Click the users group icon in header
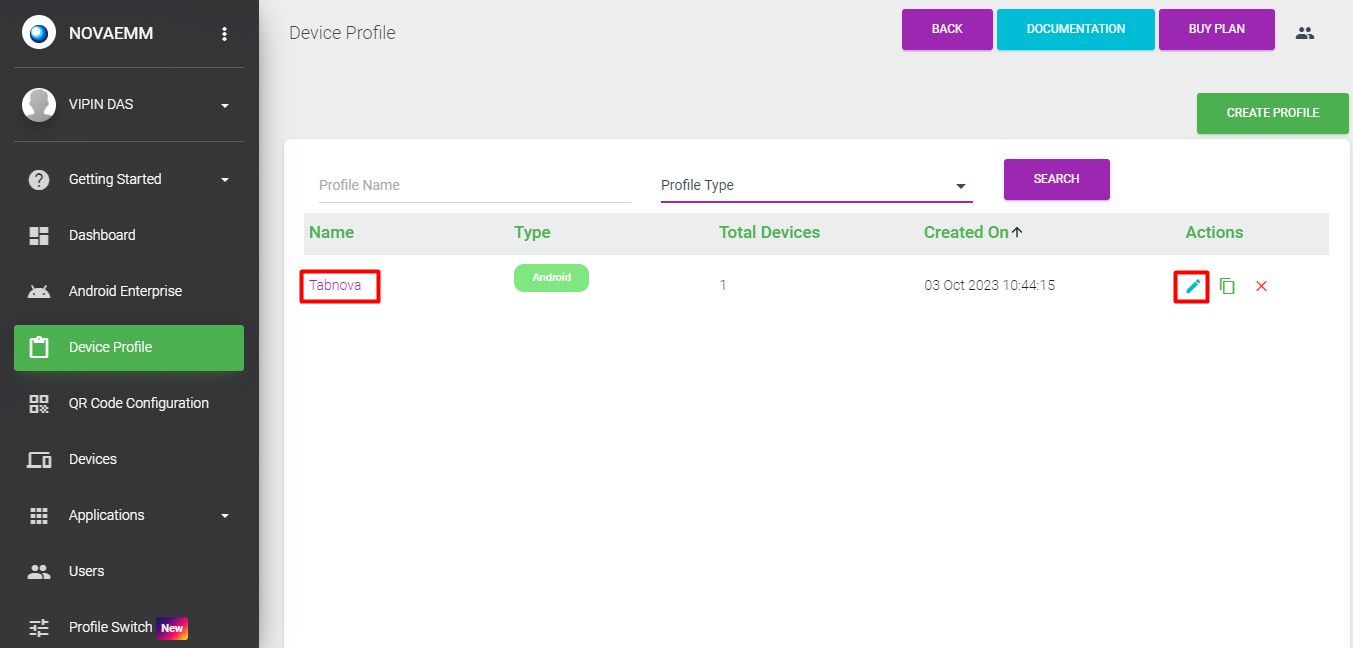Viewport: 1353px width, 648px height. pos(1304,33)
